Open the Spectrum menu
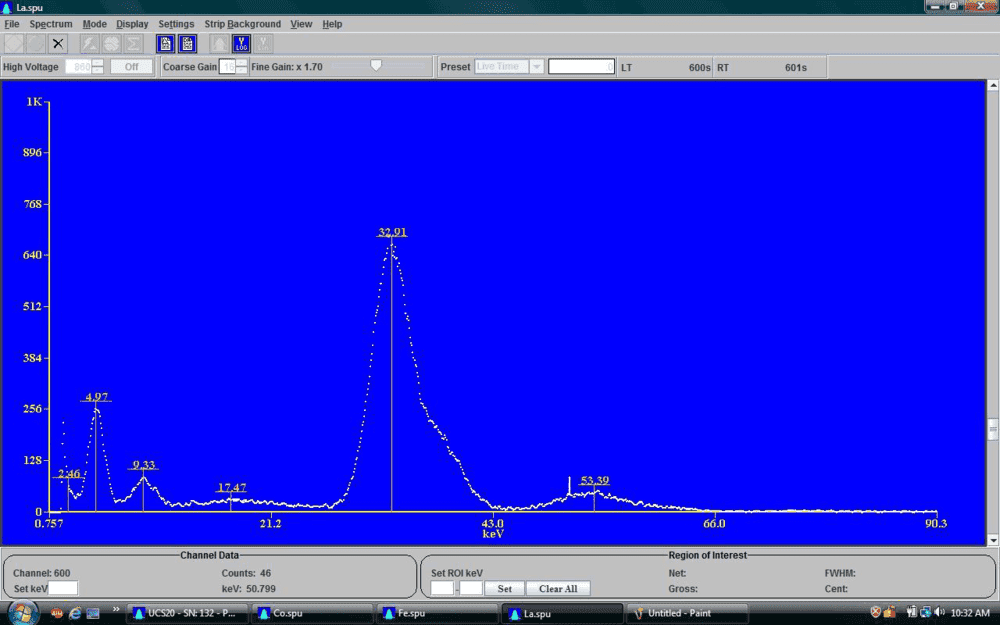This screenshot has height=625, width=1000. coord(51,24)
